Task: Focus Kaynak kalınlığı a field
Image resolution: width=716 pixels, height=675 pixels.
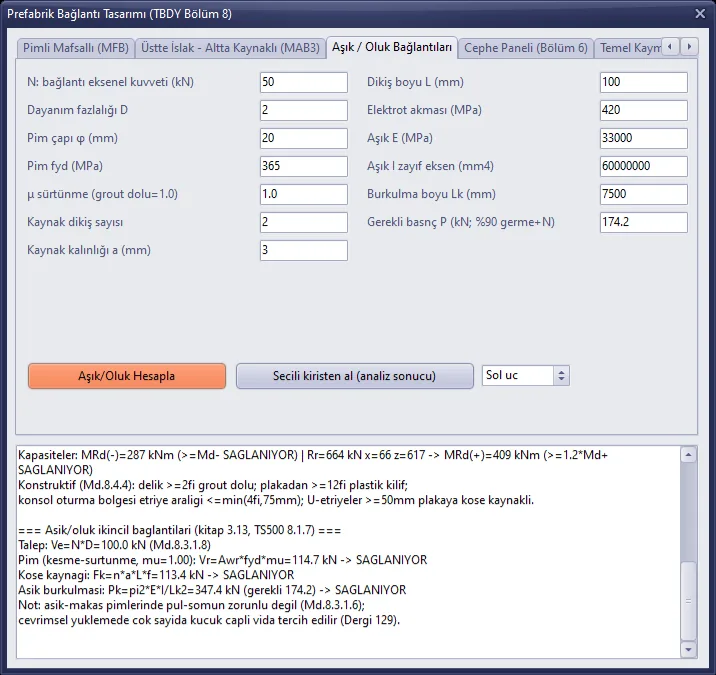Action: pyautogui.click(x=304, y=250)
